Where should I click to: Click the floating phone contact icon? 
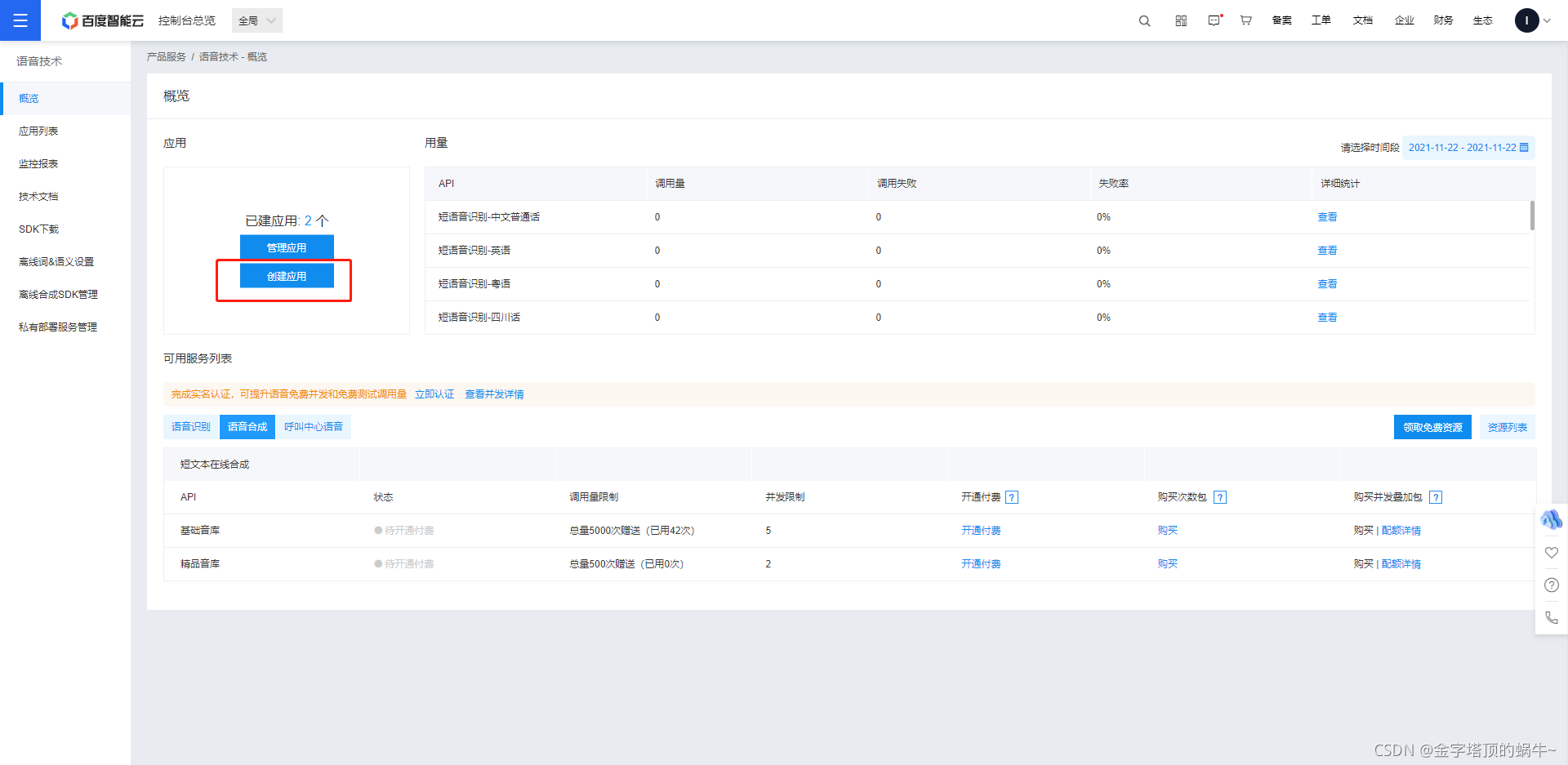[x=1552, y=618]
